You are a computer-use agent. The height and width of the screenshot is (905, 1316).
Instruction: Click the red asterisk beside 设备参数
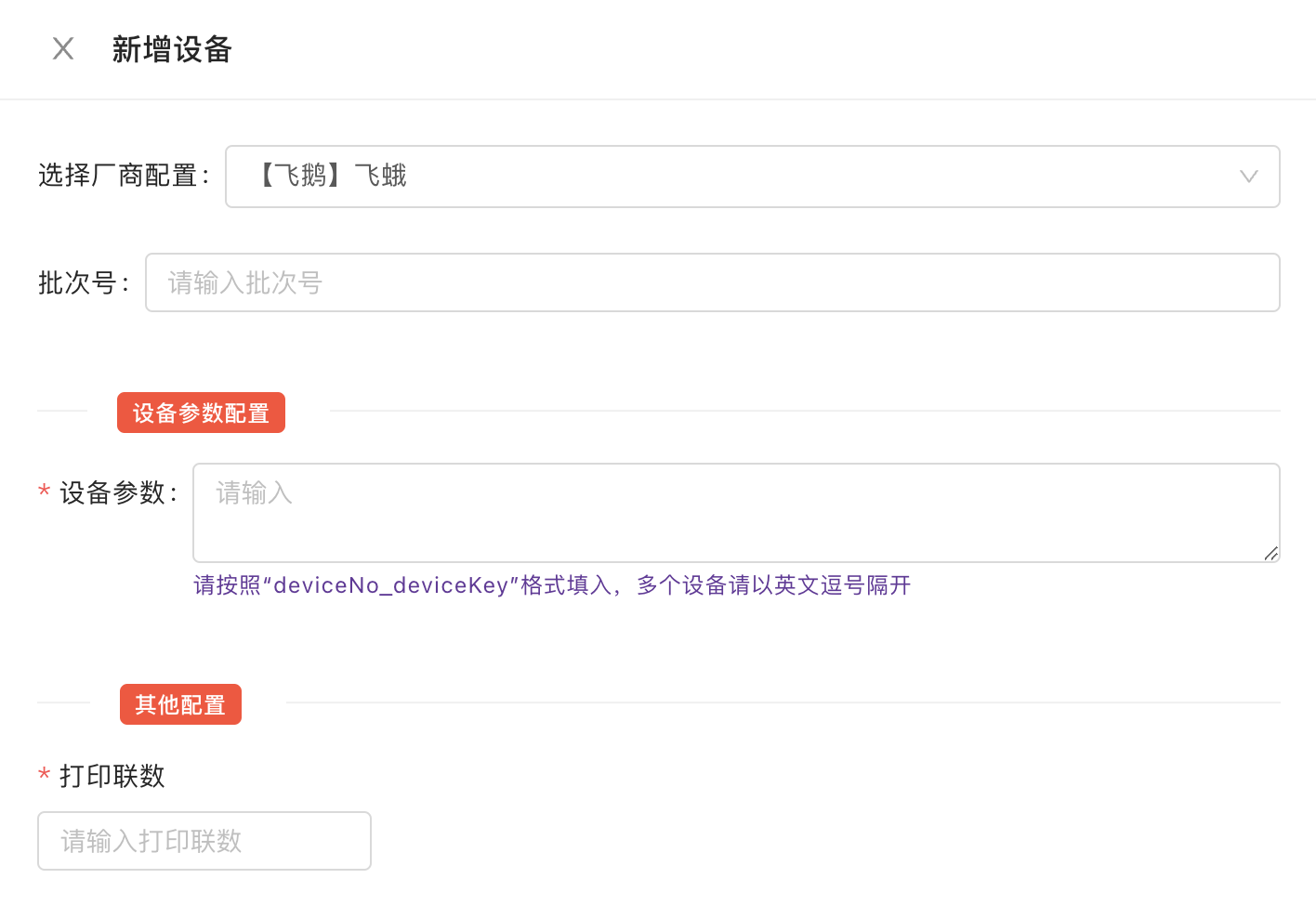[44, 492]
